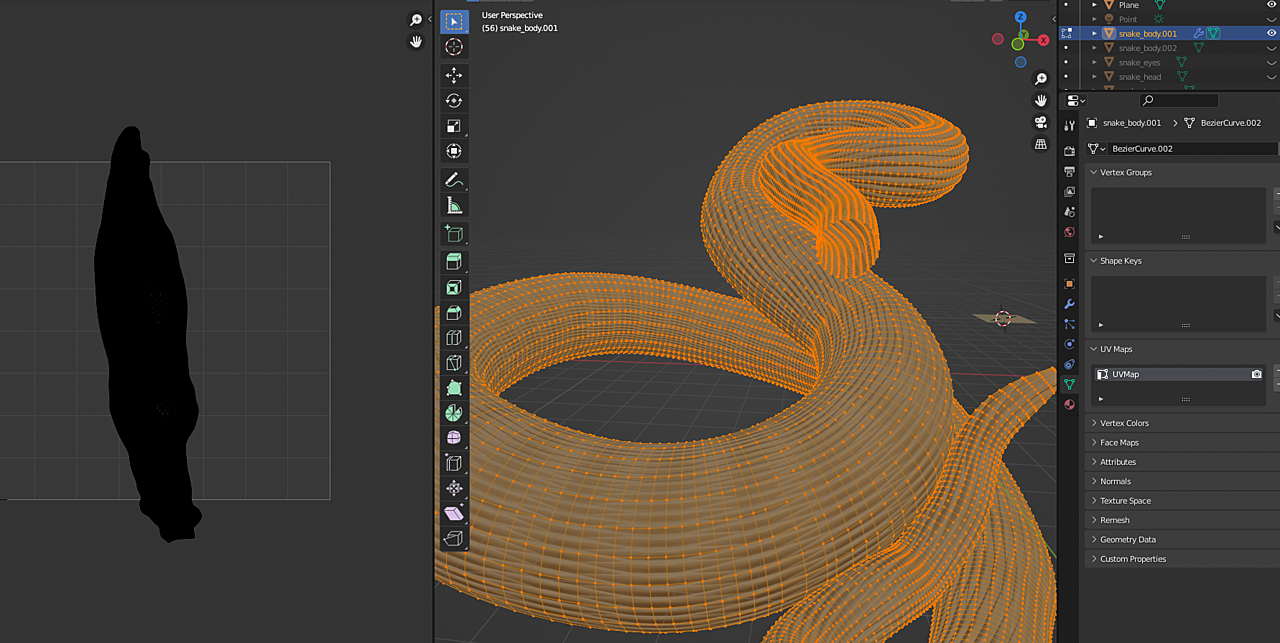
Task: Select the Spin tool
Action: (x=454, y=413)
